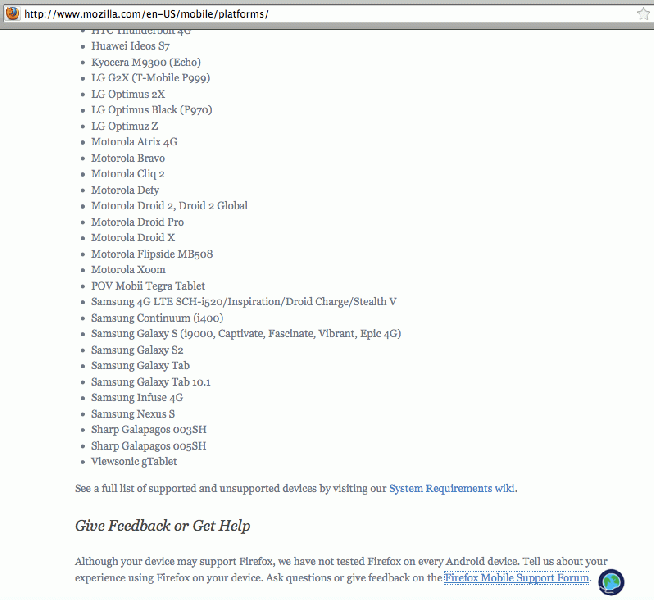
Task: Click the Motorola Xoom entry
Action: pos(128,270)
